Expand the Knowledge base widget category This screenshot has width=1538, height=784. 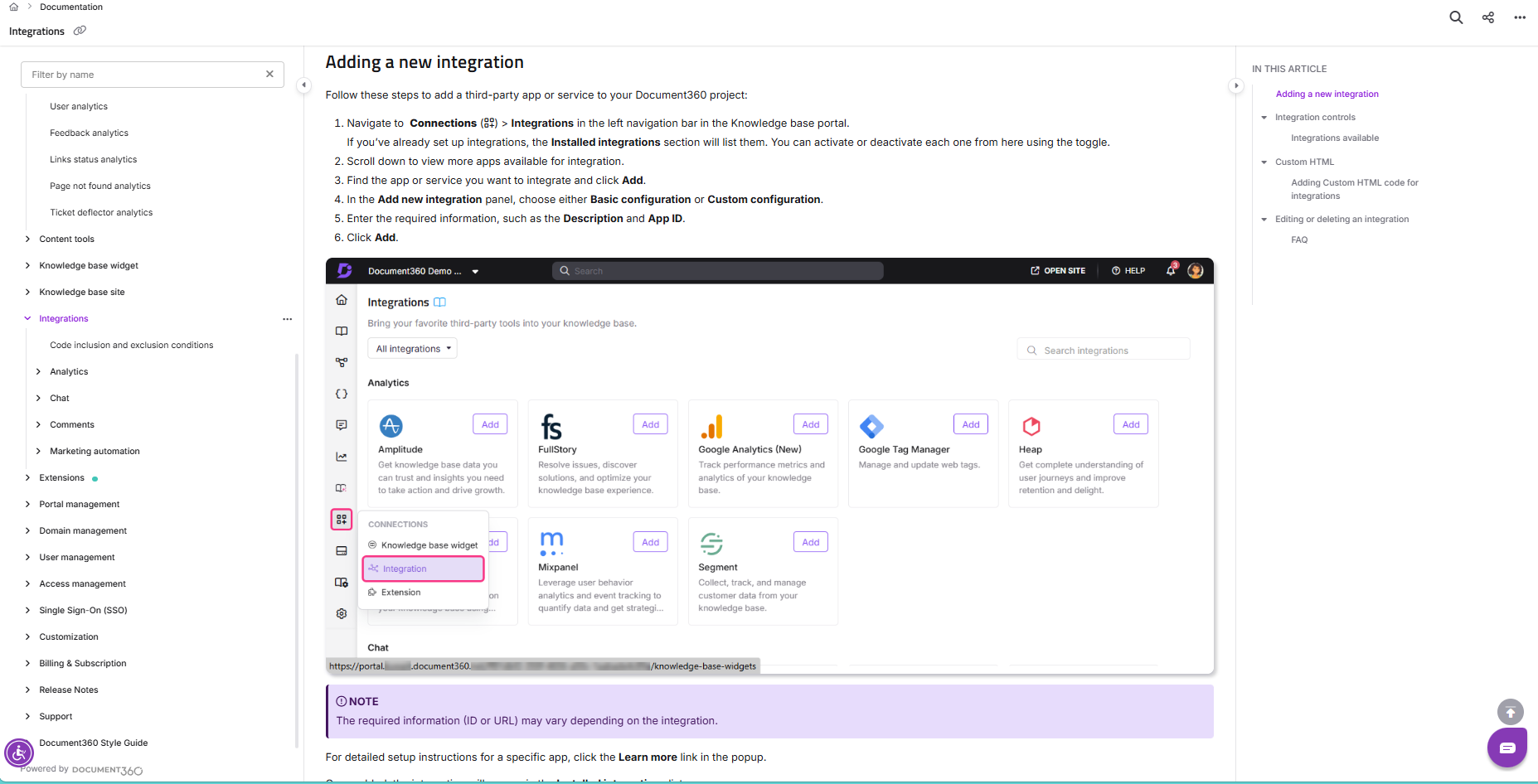pyautogui.click(x=28, y=265)
